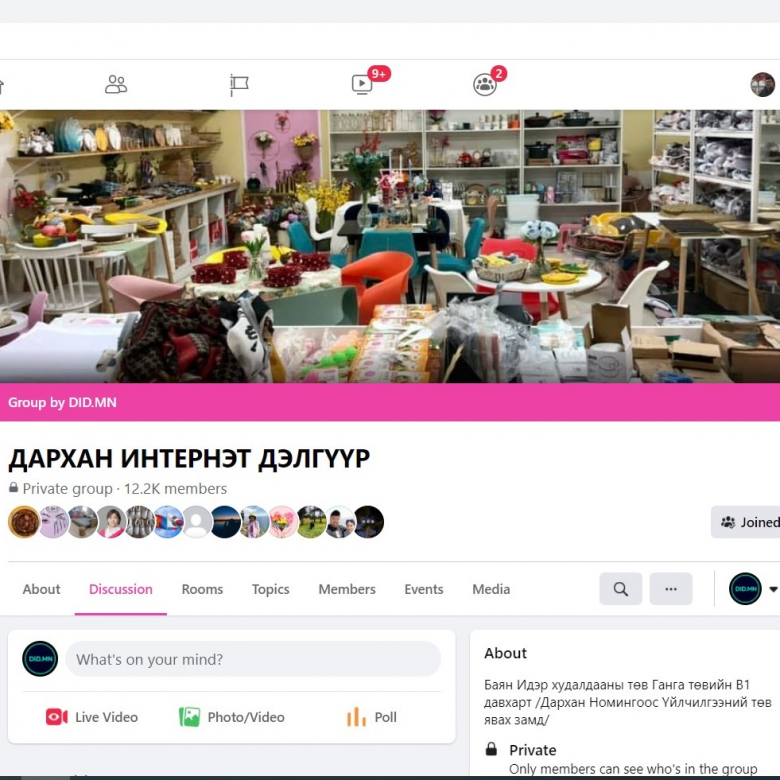Click the grey default silhouette member avatar

click(196, 522)
